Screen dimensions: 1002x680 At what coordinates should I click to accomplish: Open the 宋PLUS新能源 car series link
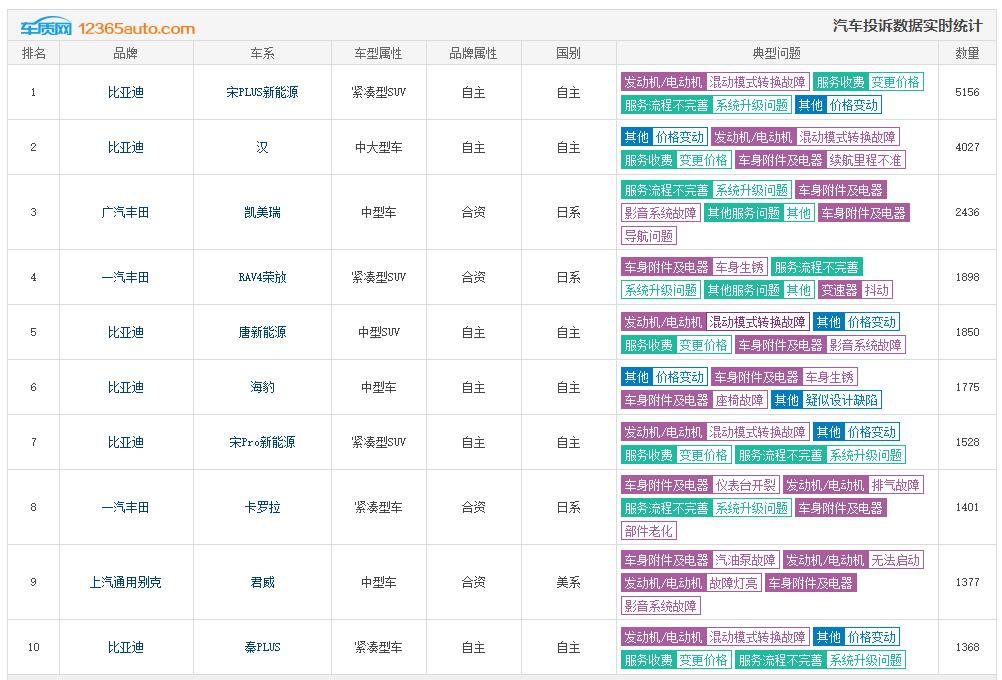pyautogui.click(x=262, y=92)
